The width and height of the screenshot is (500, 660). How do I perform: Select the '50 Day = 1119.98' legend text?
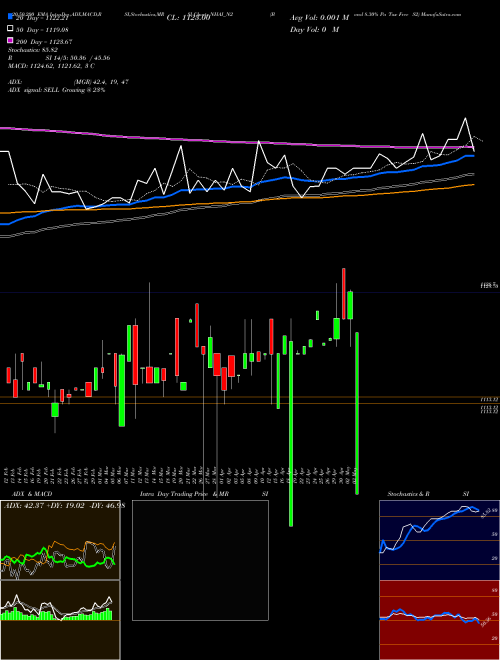click(x=42, y=29)
